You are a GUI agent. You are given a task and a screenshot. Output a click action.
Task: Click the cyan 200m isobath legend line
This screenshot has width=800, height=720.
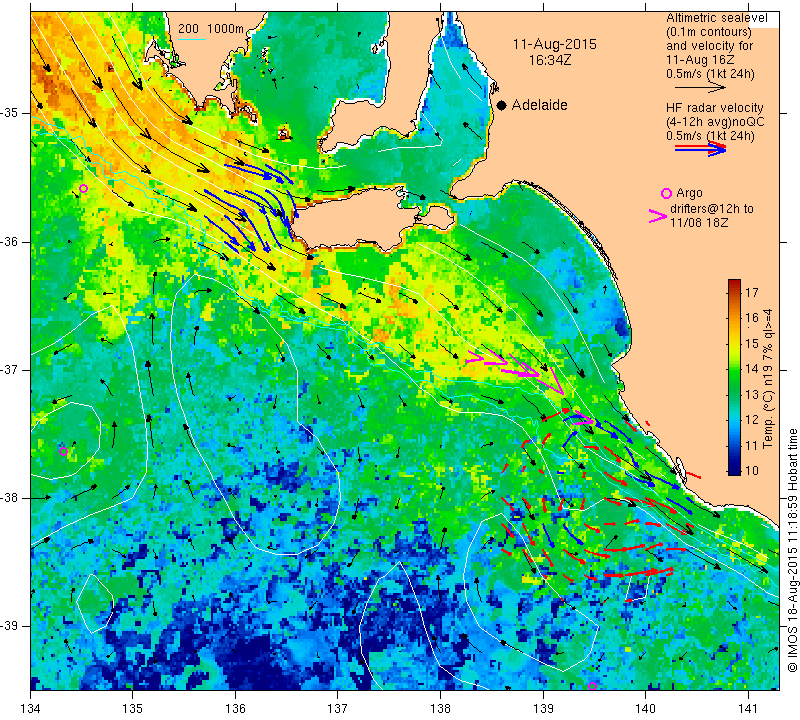(x=192, y=39)
